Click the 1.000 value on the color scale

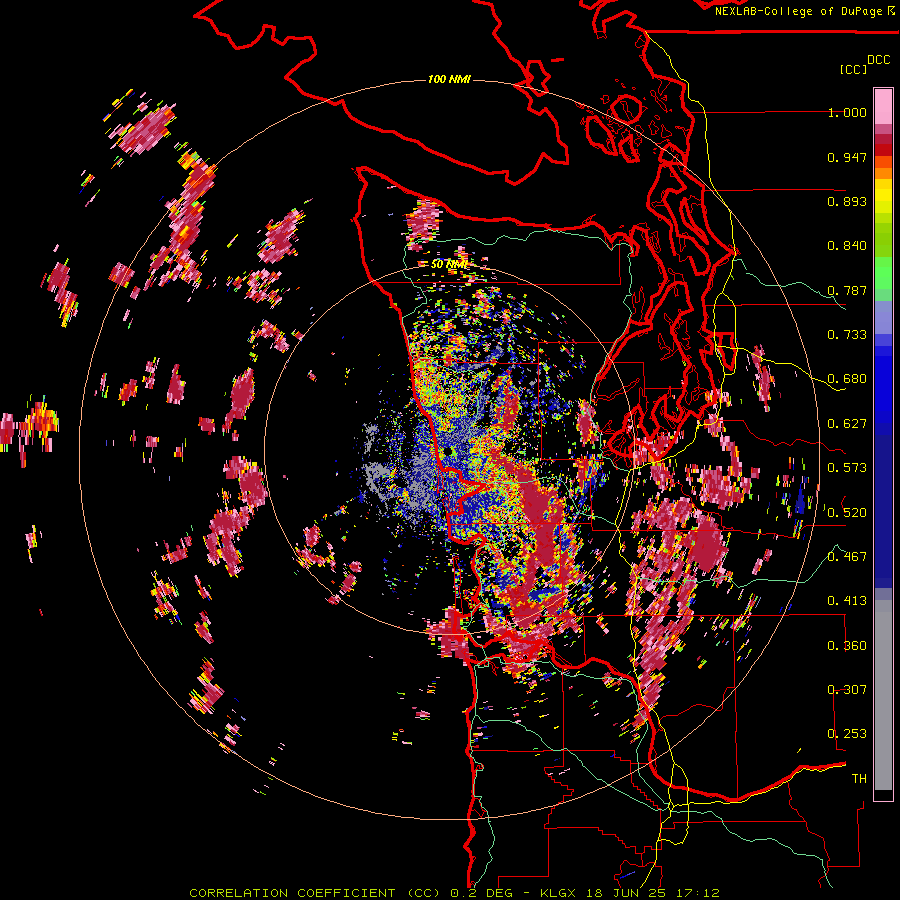847,112
